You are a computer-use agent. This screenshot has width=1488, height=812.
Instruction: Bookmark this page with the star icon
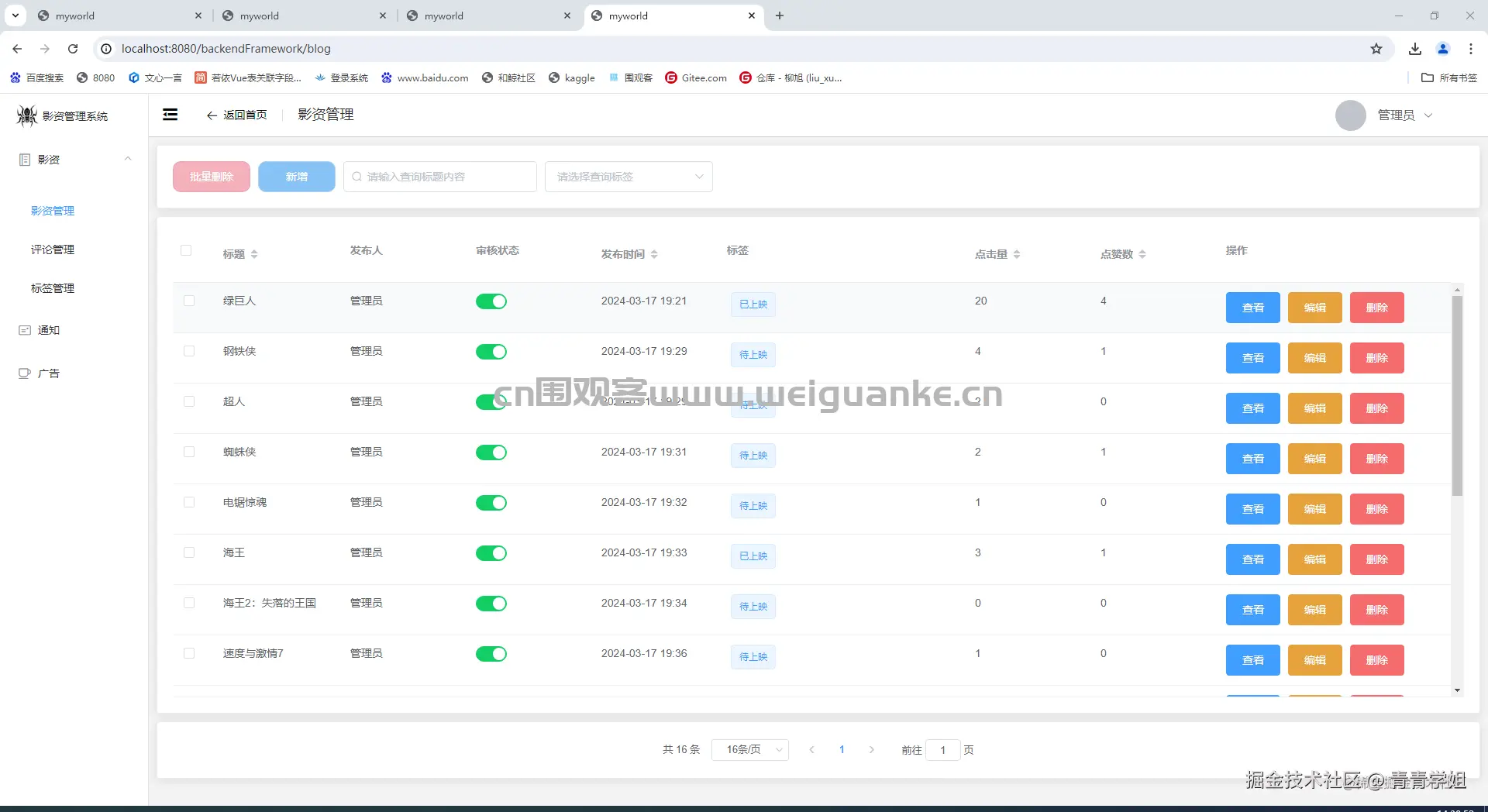1376,49
